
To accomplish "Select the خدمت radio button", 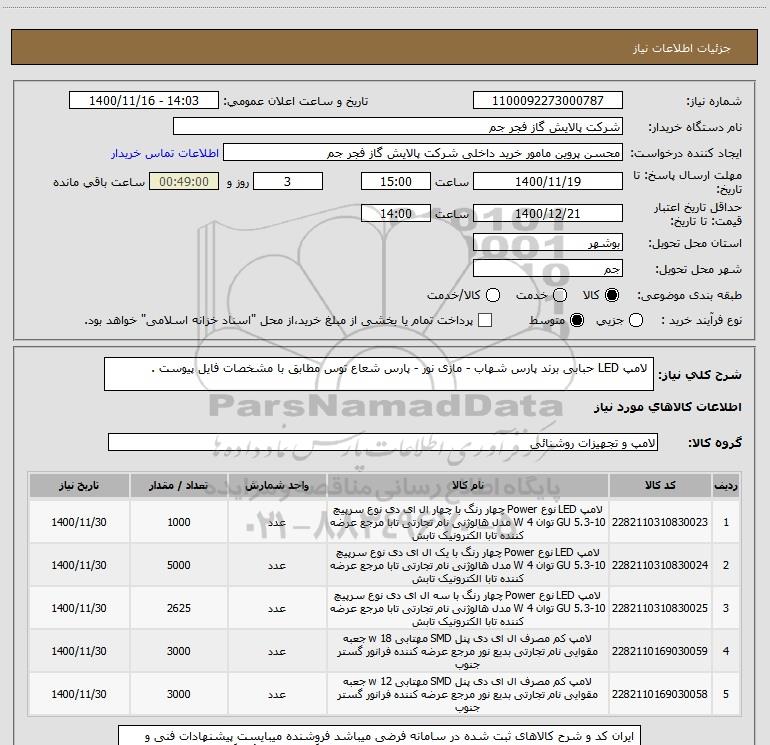I will point(560,295).
